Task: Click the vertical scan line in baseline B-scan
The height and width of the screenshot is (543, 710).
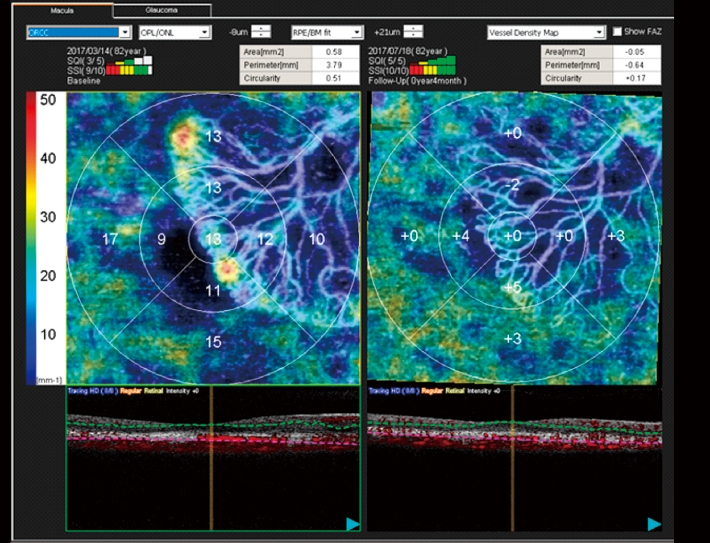Action: pos(211,460)
